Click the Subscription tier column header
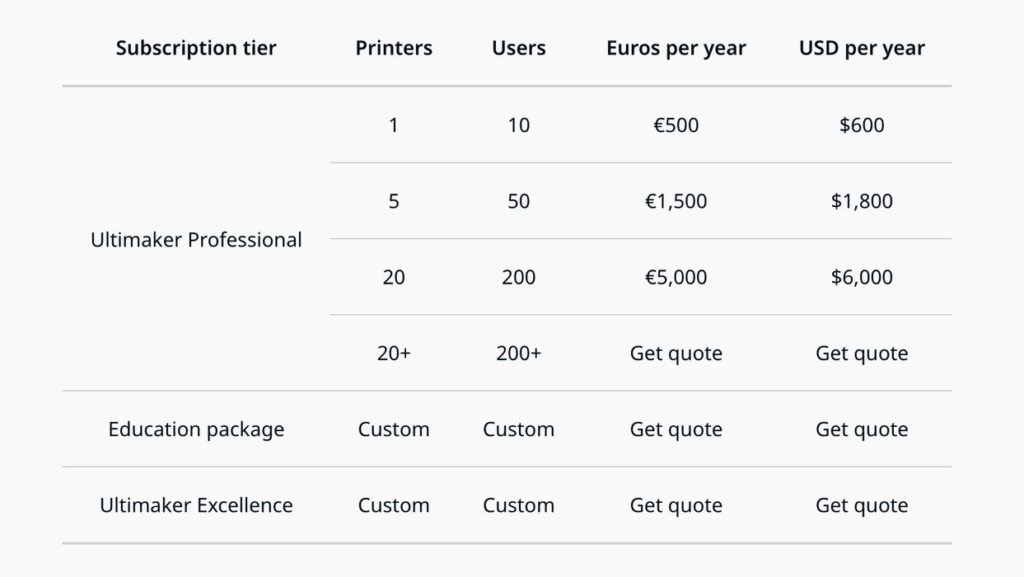The image size is (1024, 577). (196, 48)
